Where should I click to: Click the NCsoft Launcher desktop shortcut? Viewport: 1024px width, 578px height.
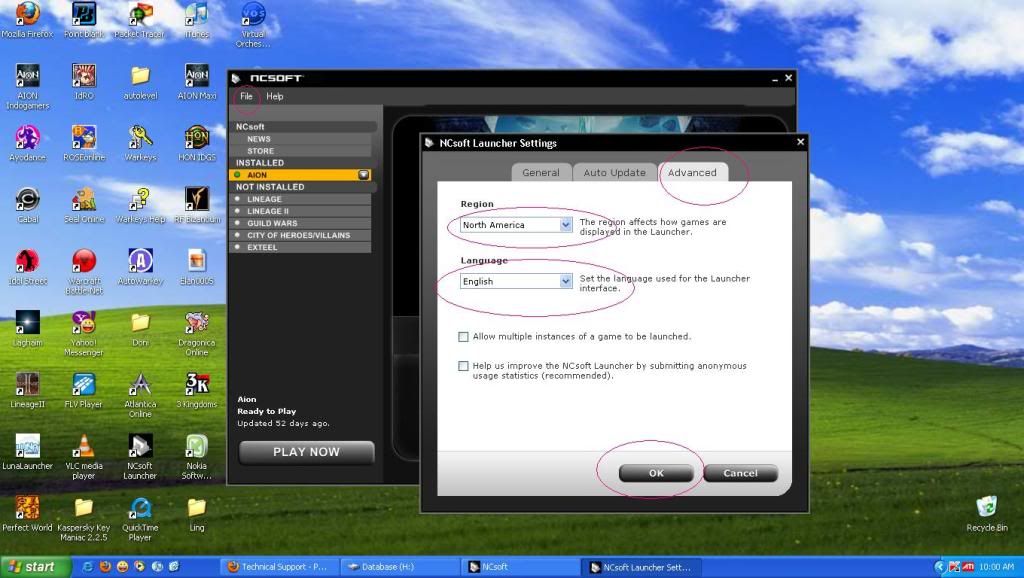[140, 446]
